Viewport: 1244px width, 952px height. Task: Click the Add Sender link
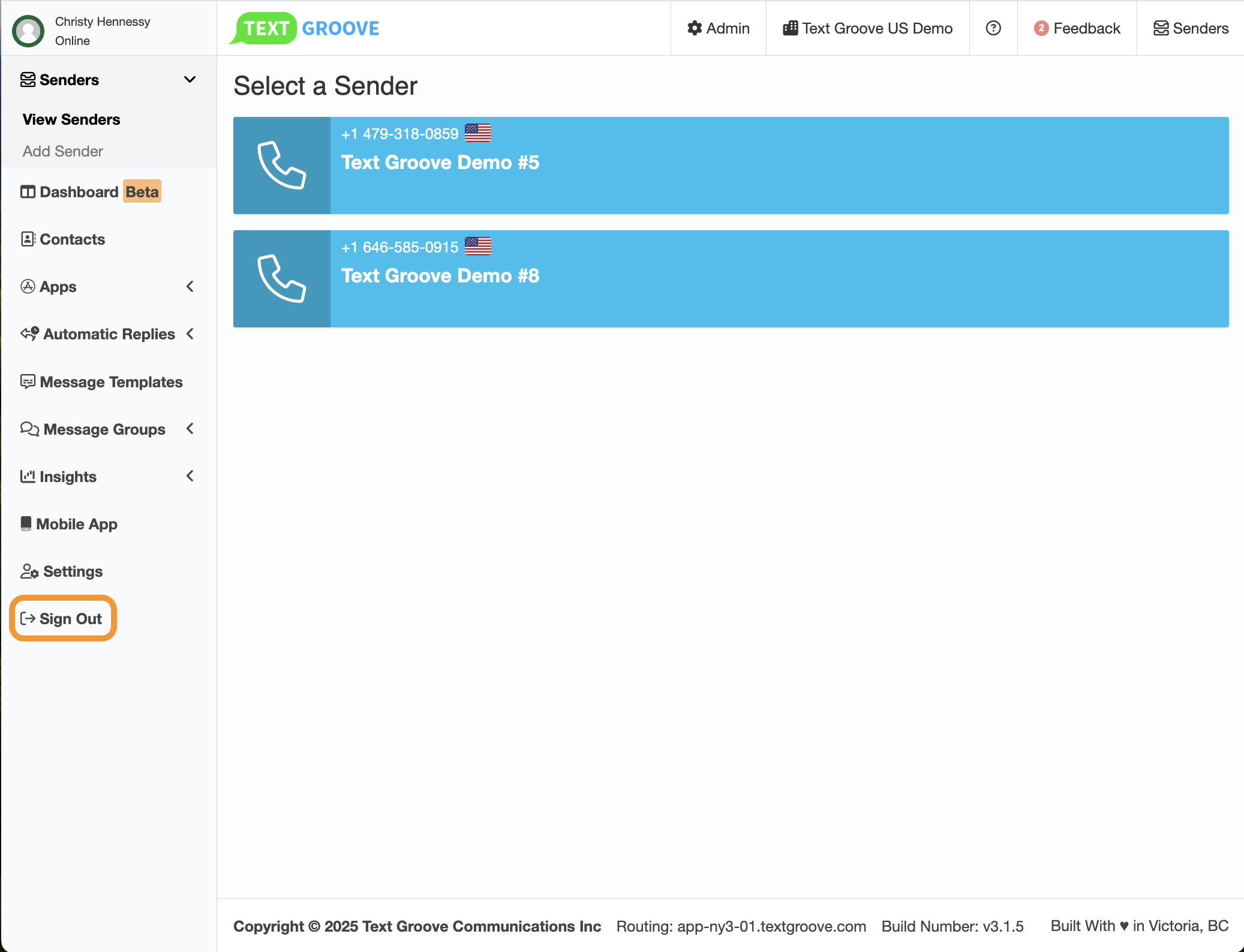point(63,151)
